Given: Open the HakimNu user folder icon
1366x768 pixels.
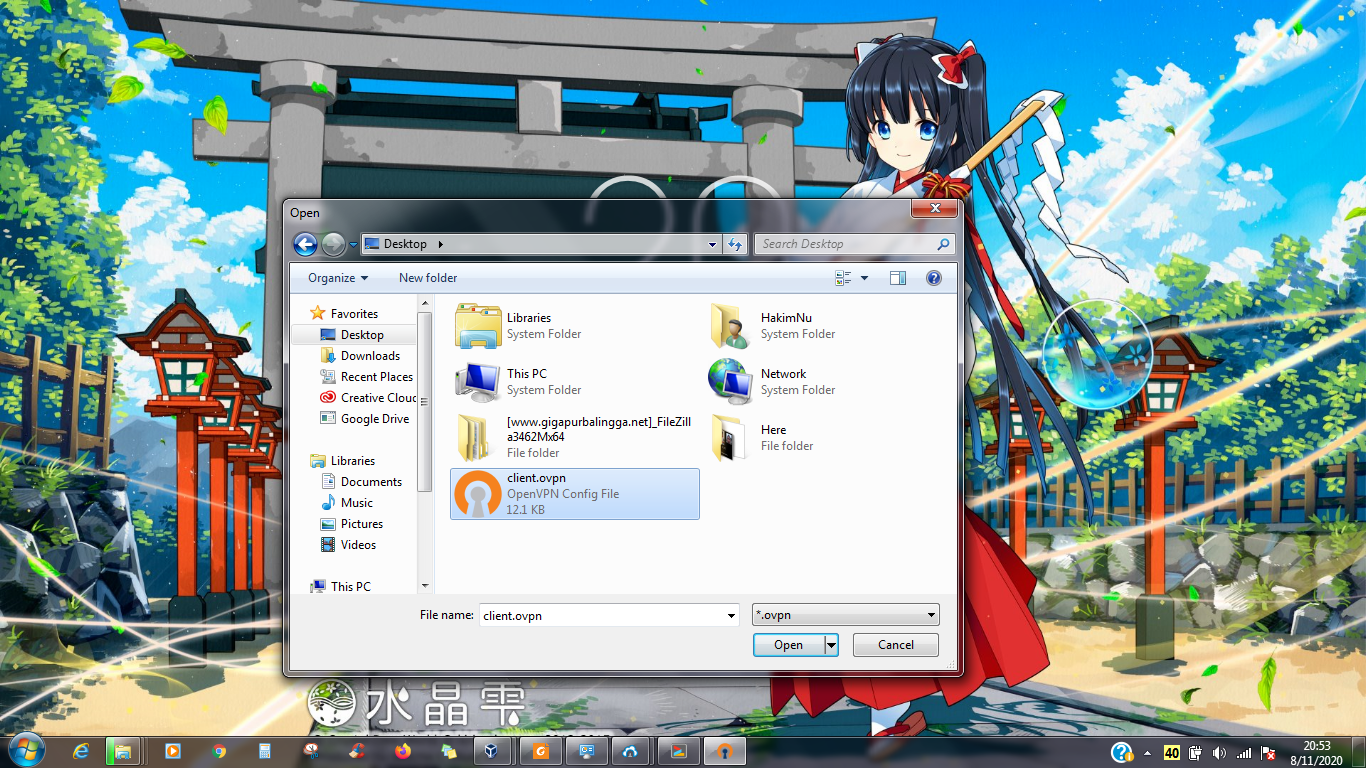Looking at the screenshot, I should (730, 326).
